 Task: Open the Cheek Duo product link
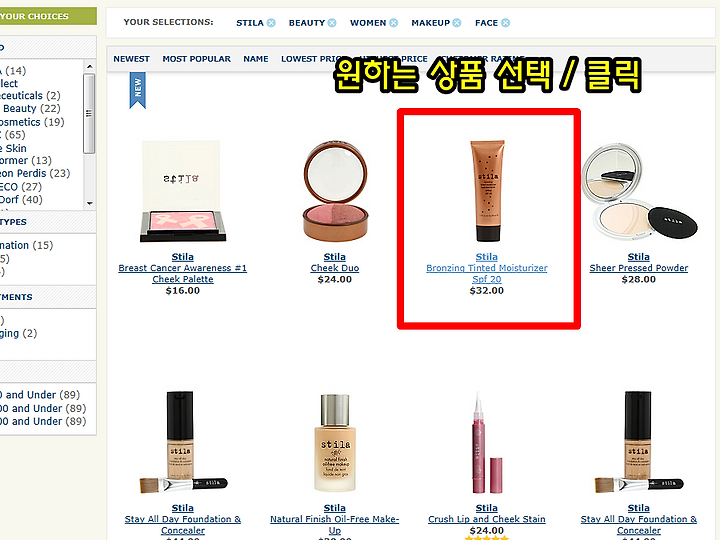click(335, 268)
